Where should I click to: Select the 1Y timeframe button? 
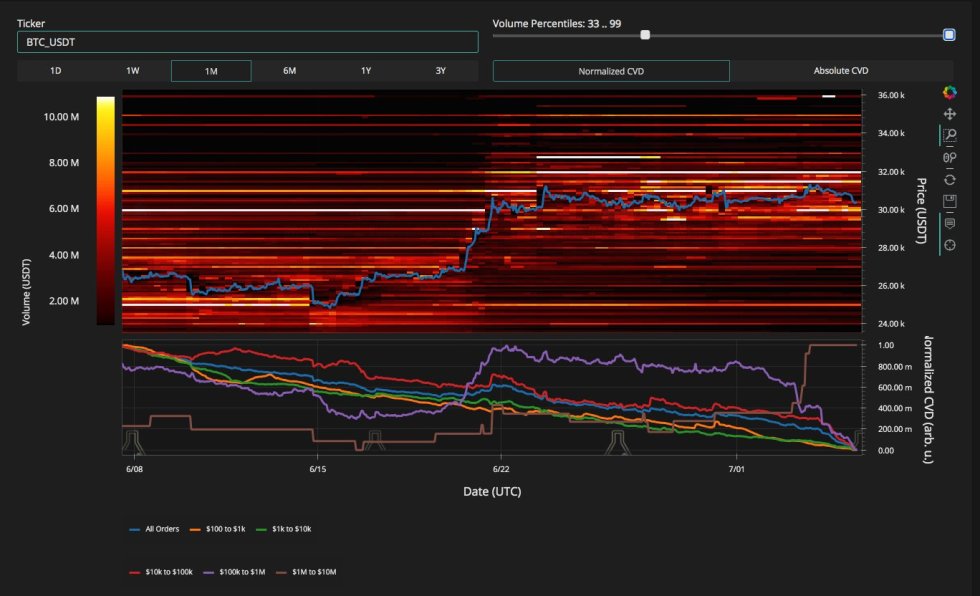tap(365, 71)
